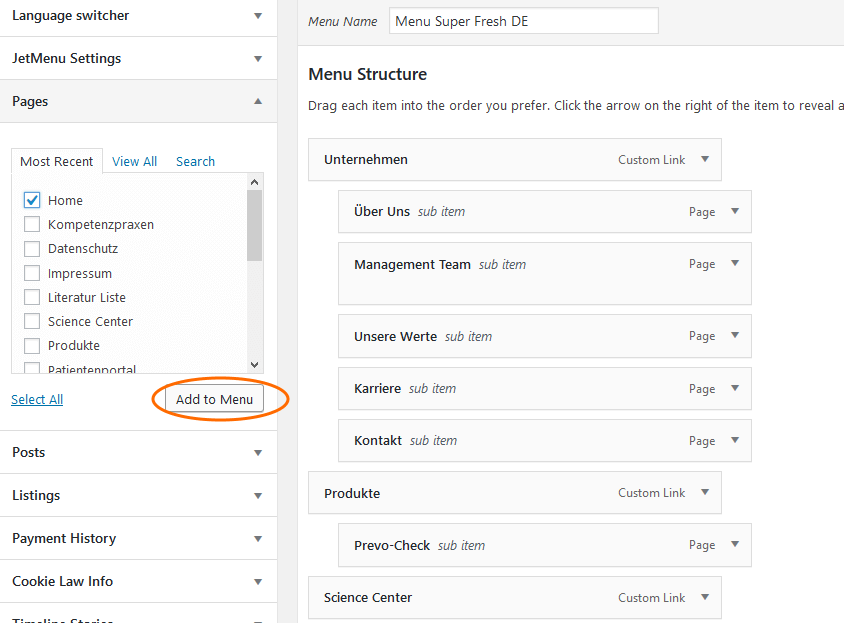Image resolution: width=844 pixels, height=623 pixels.
Task: Expand the Cookie Law Info panel
Action: (x=258, y=582)
